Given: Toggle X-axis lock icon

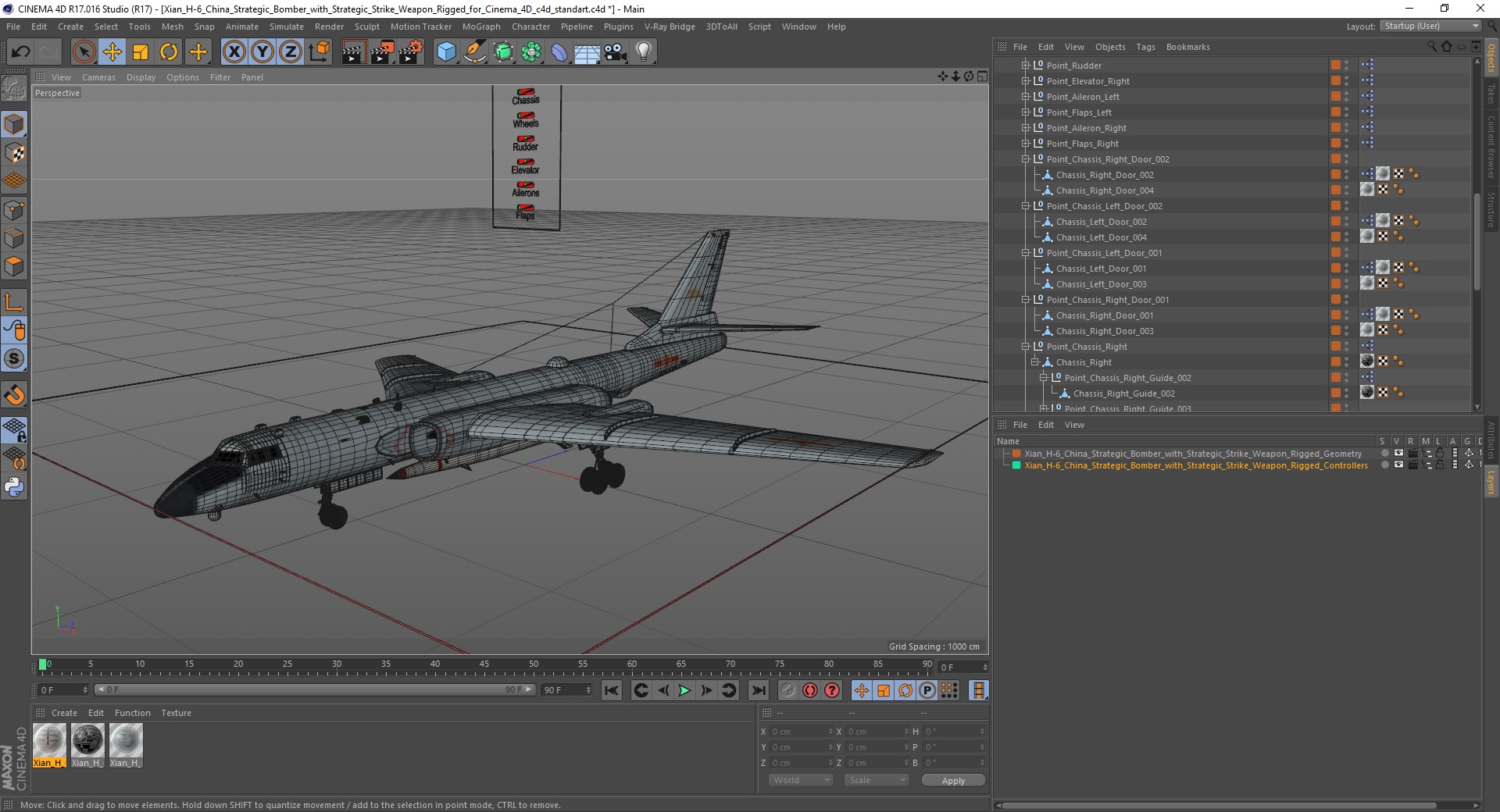Looking at the screenshot, I should tap(234, 52).
